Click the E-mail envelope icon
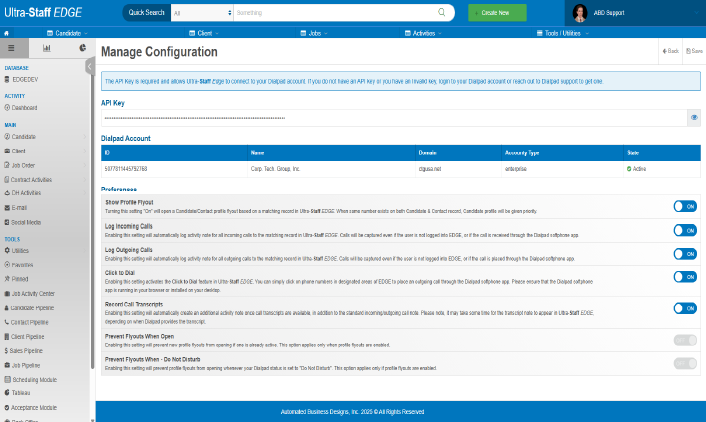The image size is (706, 422). 7,208
